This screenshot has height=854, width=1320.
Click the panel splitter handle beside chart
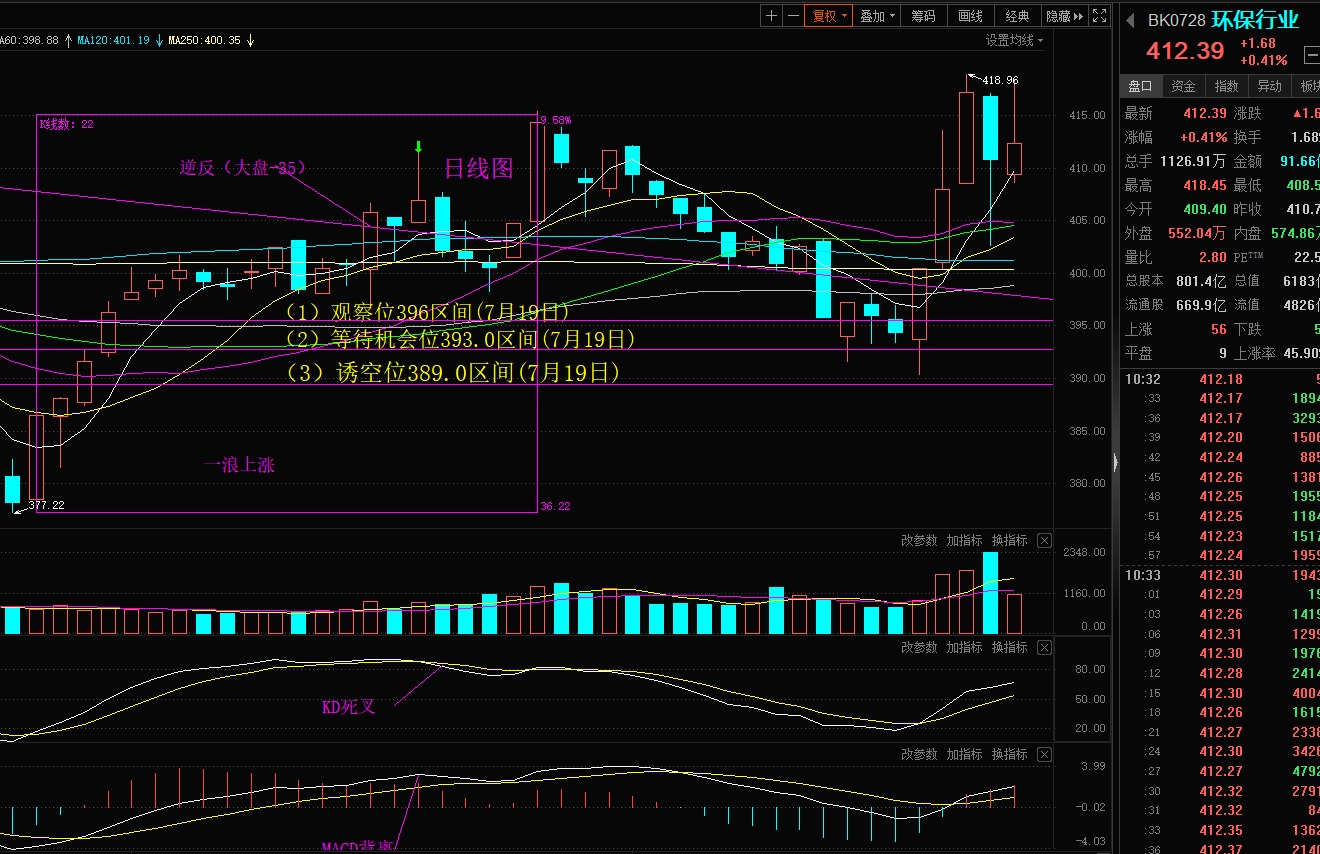click(1115, 461)
